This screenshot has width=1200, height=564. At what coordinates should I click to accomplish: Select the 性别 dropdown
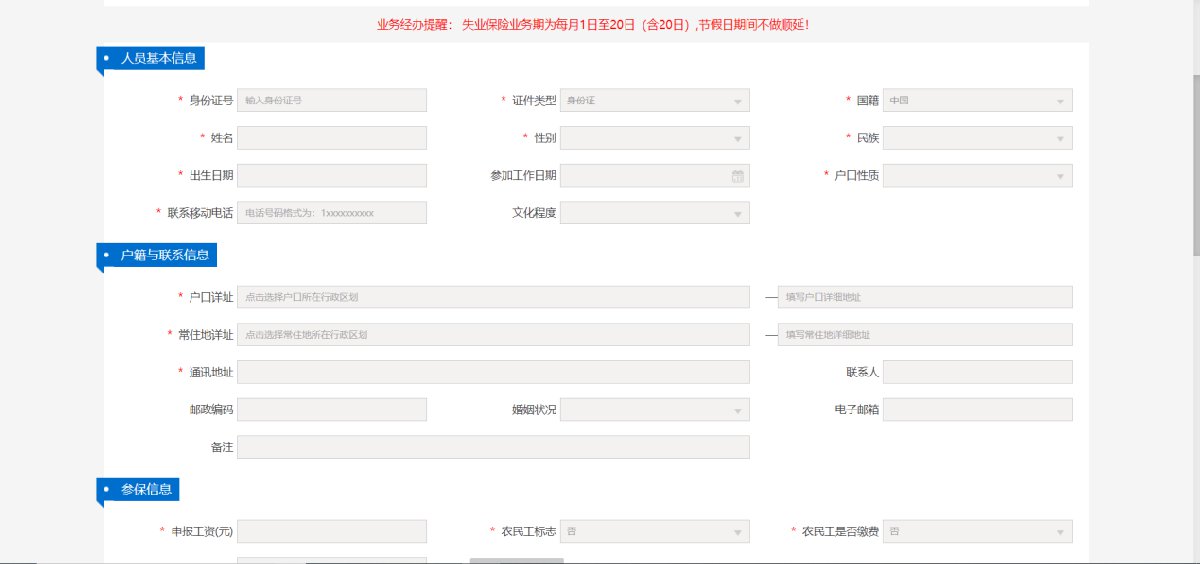(654, 138)
